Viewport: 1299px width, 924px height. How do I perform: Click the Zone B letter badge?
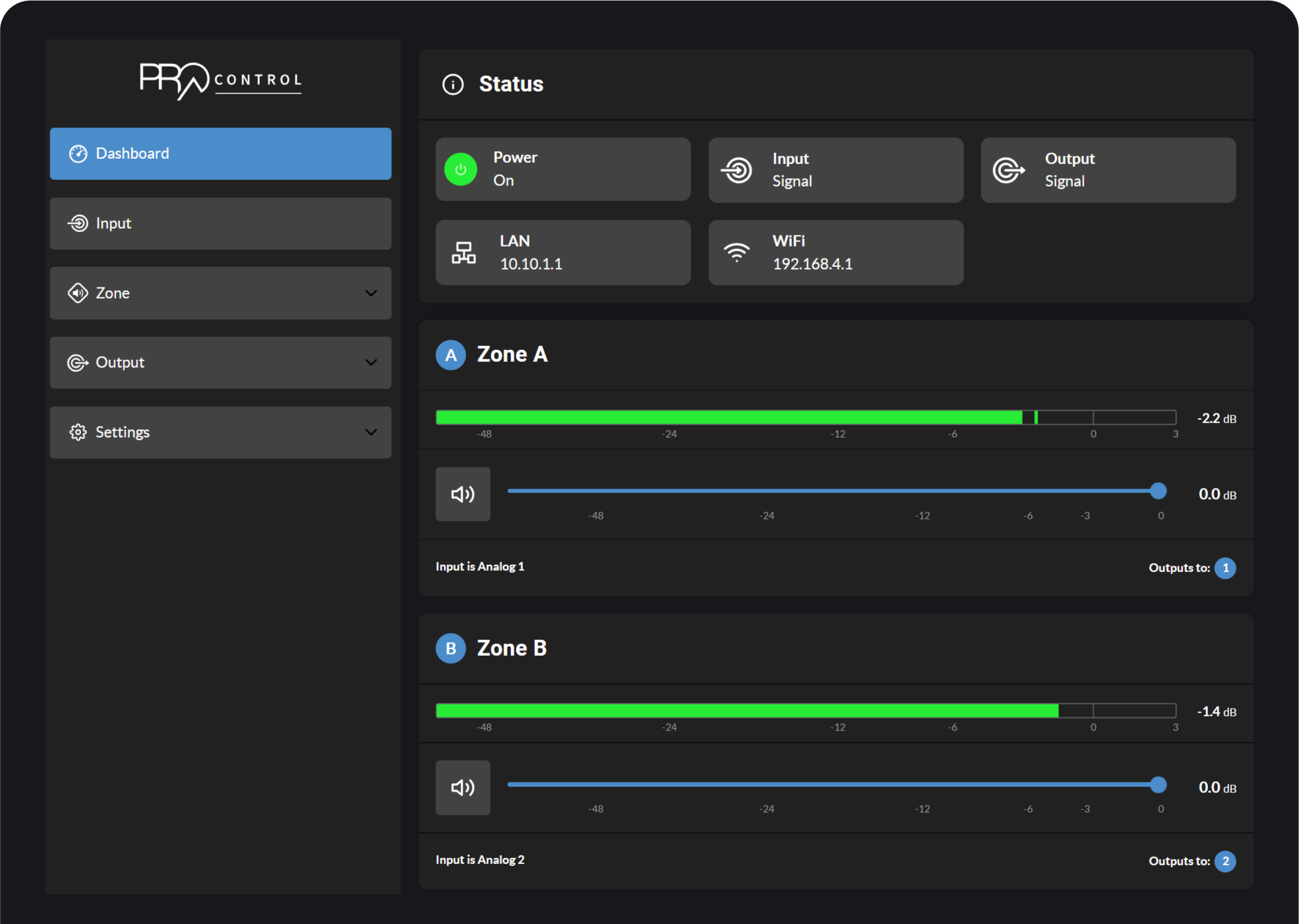(x=451, y=649)
